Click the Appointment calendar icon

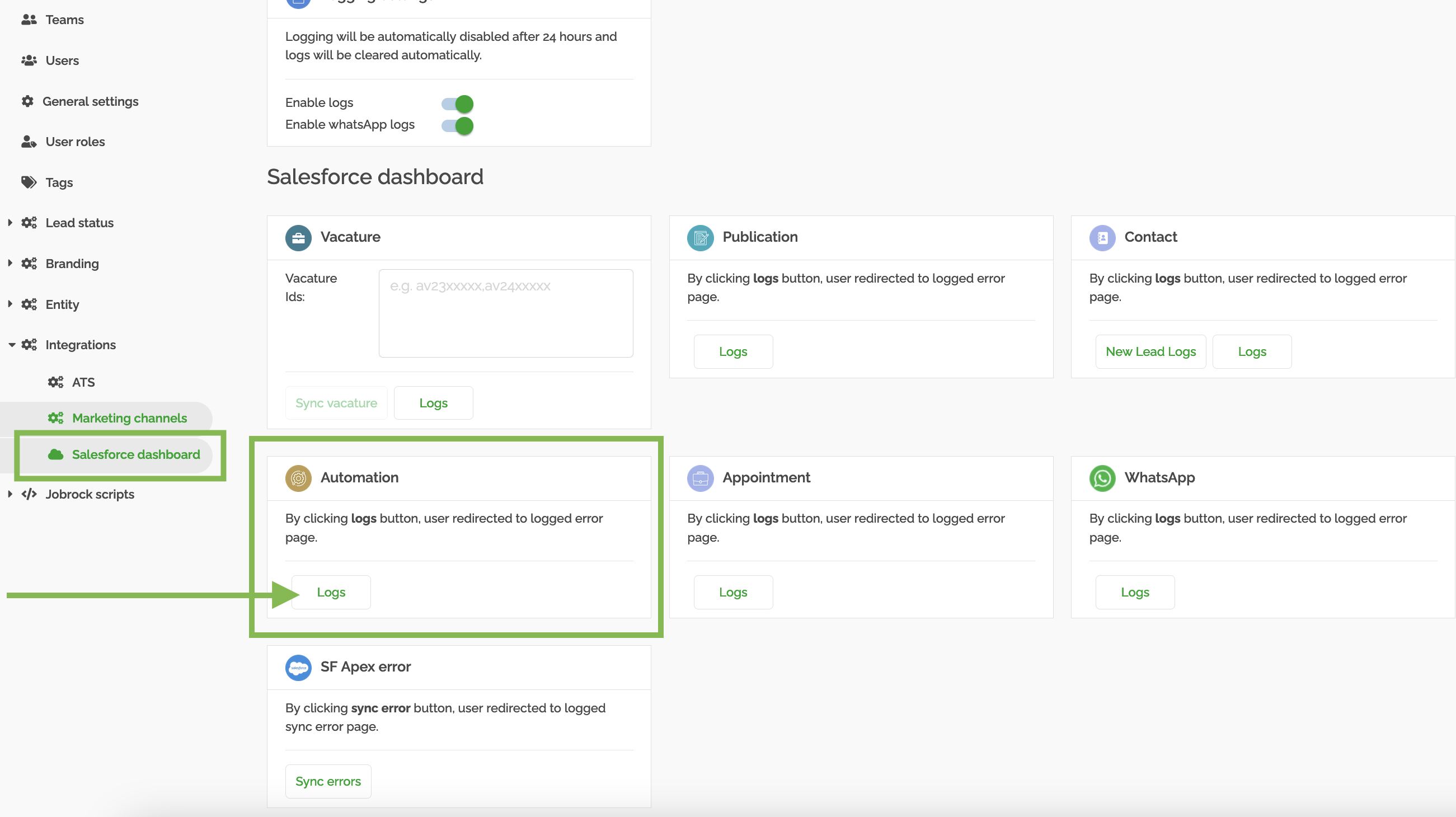tap(701, 478)
